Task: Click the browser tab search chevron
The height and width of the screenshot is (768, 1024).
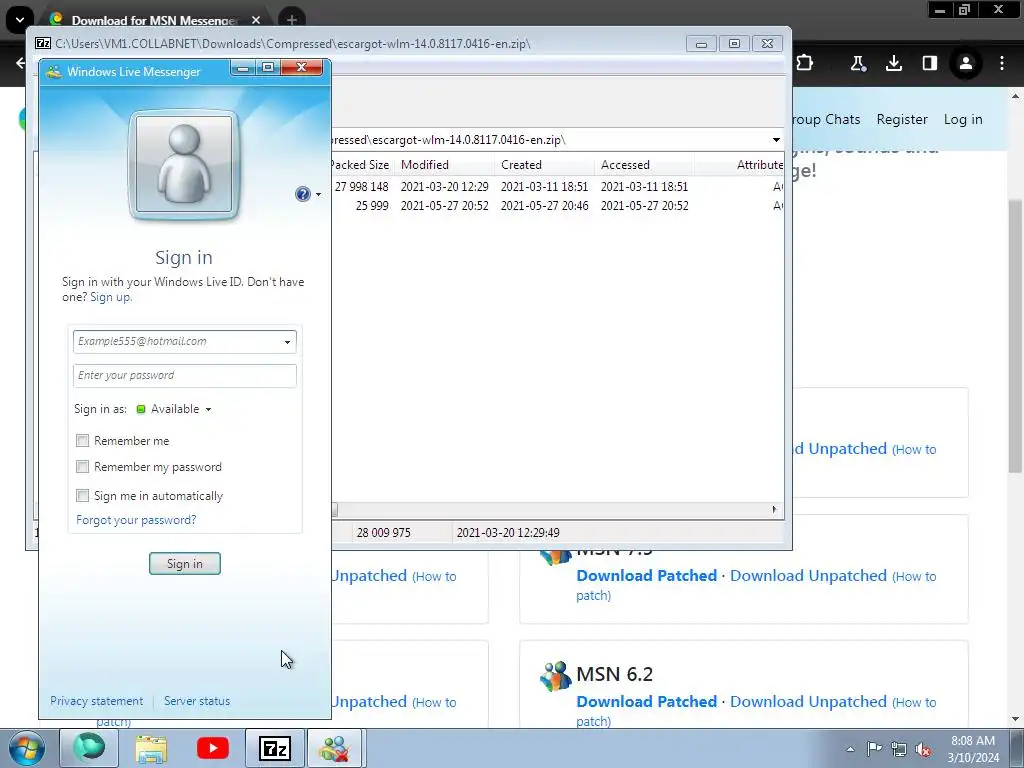Action: point(20,20)
